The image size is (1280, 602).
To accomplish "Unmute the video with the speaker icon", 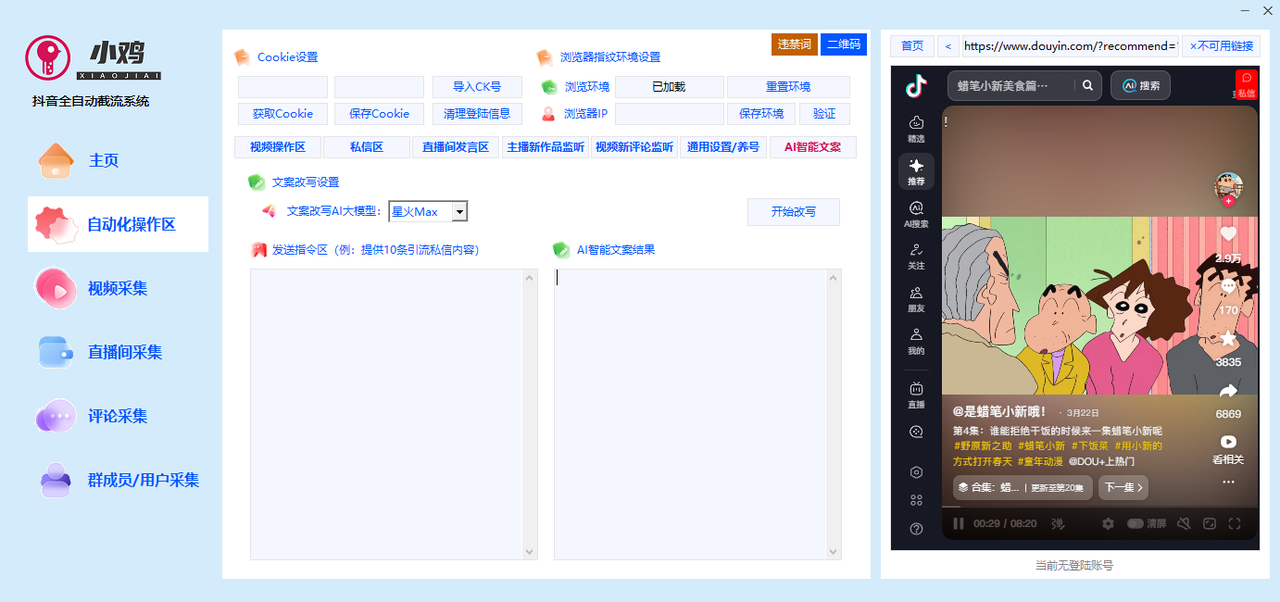I will 1184,523.
